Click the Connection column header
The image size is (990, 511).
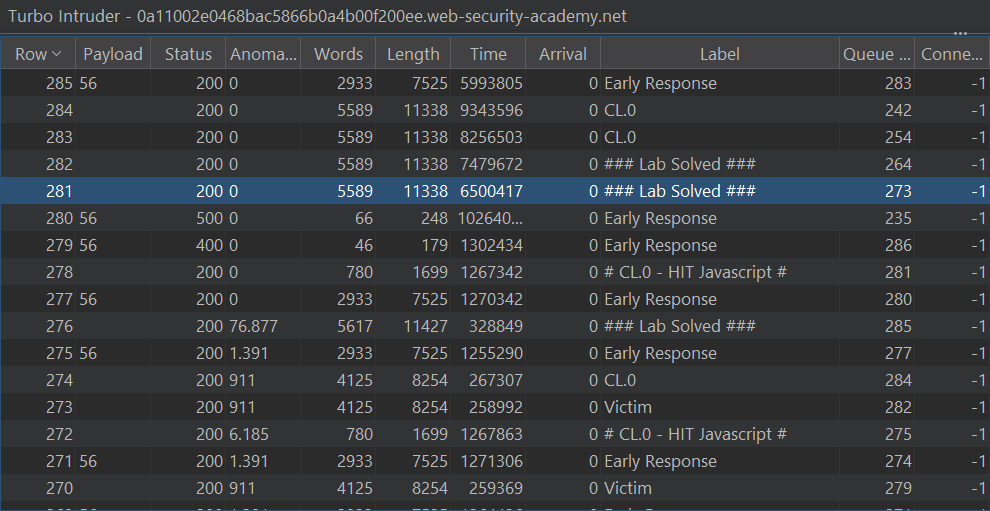coord(951,54)
